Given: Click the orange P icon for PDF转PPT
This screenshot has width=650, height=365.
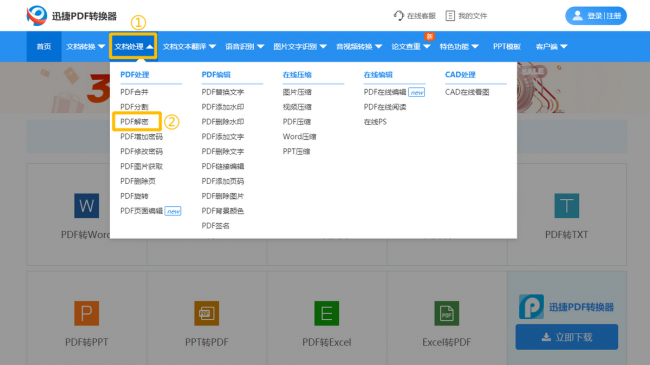Looking at the screenshot, I should 87,313.
